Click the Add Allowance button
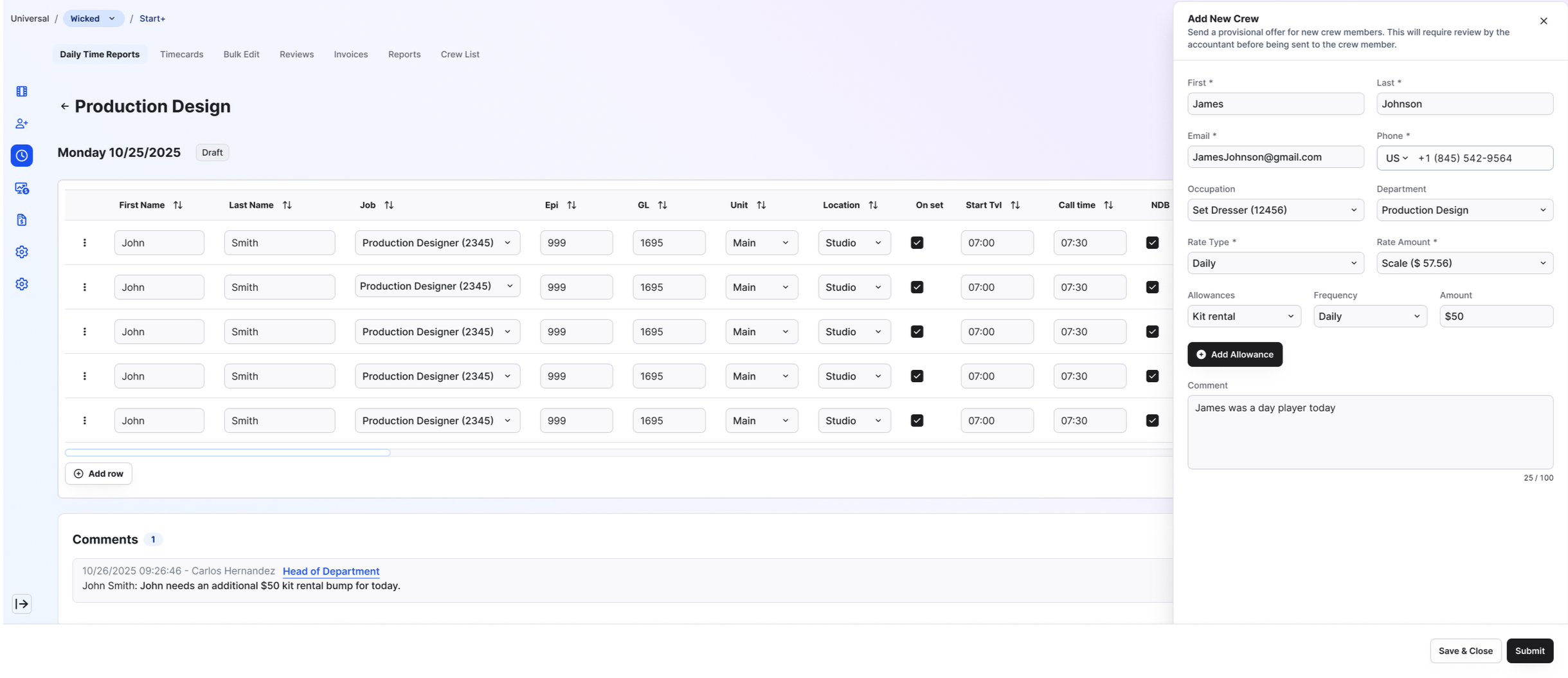This screenshot has width=1568, height=678. 1234,354
